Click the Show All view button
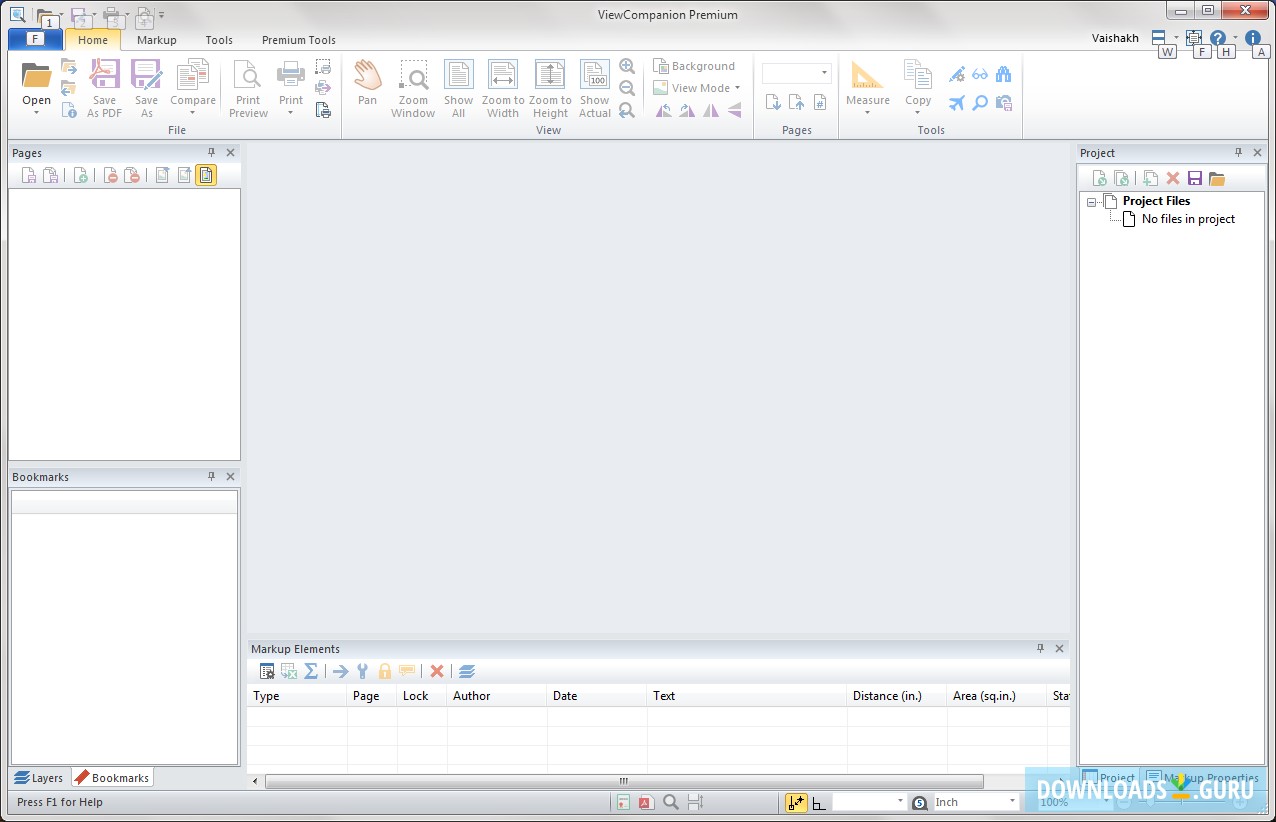Image resolution: width=1276 pixels, height=822 pixels. (458, 89)
